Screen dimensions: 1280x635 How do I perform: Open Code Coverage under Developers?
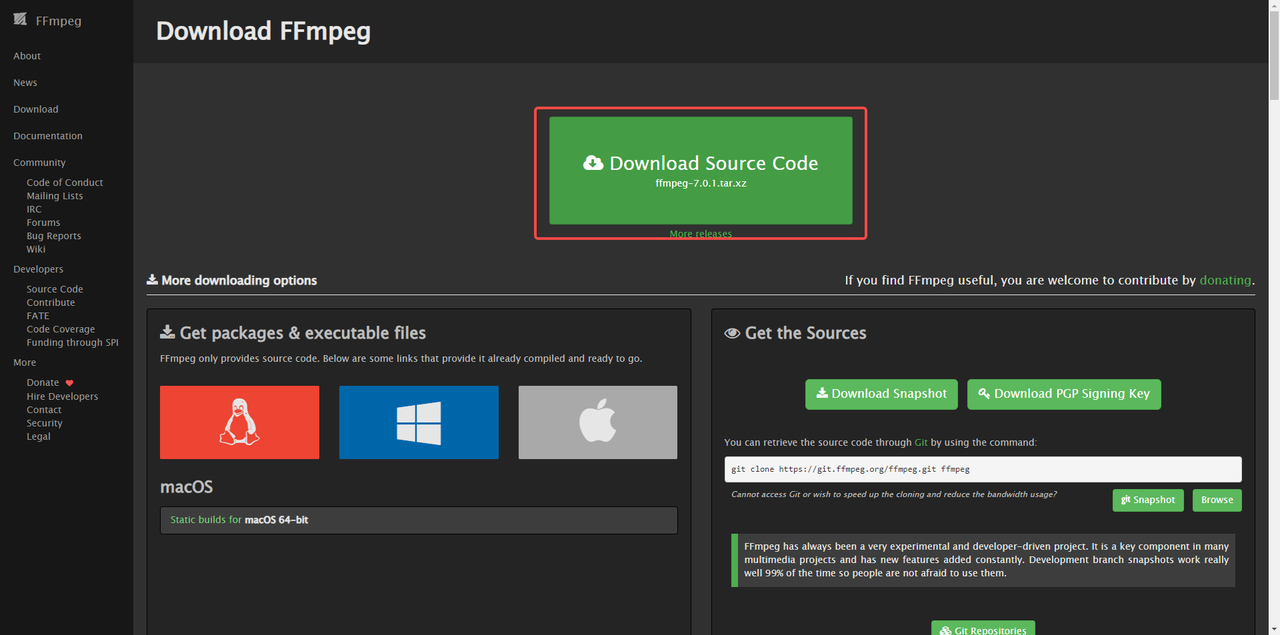[61, 329]
